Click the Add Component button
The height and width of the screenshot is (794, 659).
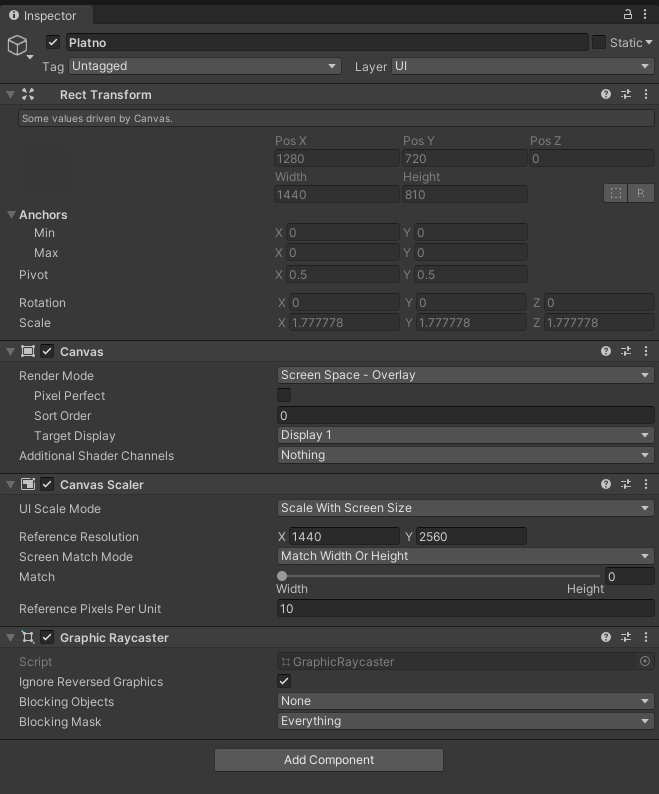click(x=329, y=760)
